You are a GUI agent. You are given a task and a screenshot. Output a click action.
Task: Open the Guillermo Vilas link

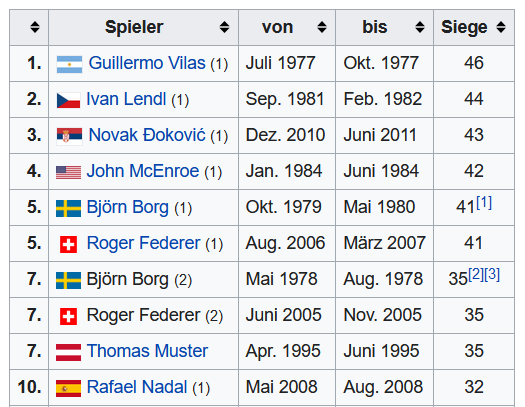click(x=147, y=63)
